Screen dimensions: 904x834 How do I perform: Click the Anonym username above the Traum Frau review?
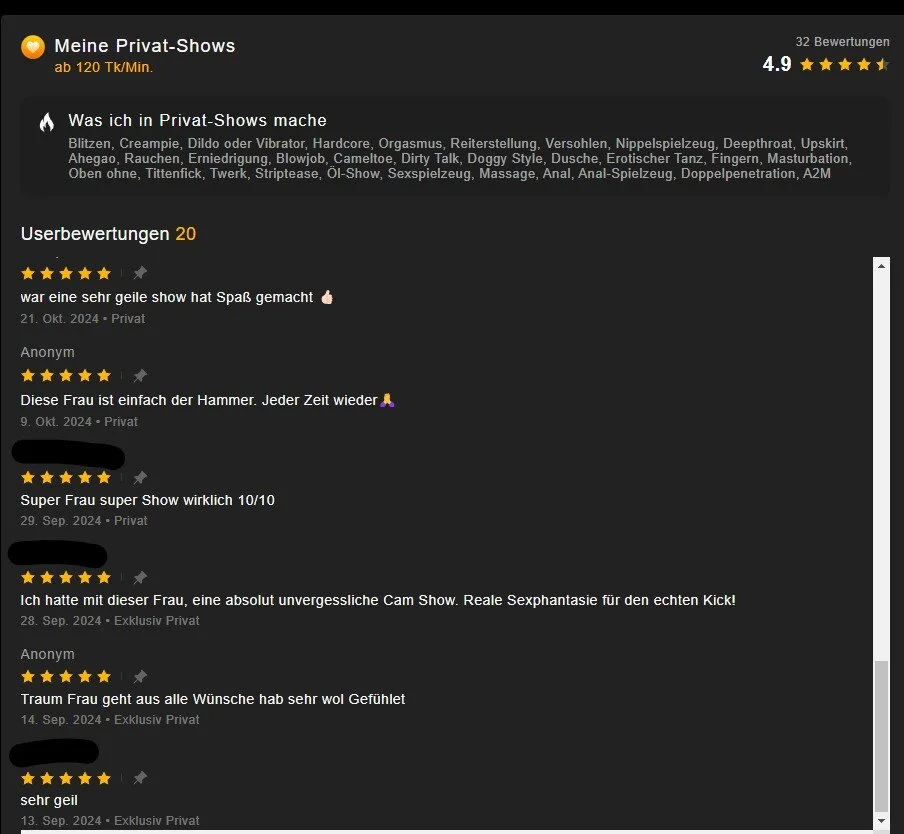coord(48,654)
